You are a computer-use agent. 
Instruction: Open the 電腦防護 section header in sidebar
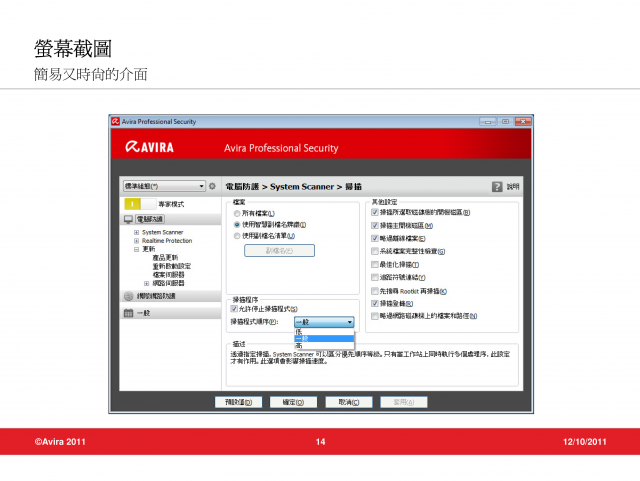[x=170, y=219]
